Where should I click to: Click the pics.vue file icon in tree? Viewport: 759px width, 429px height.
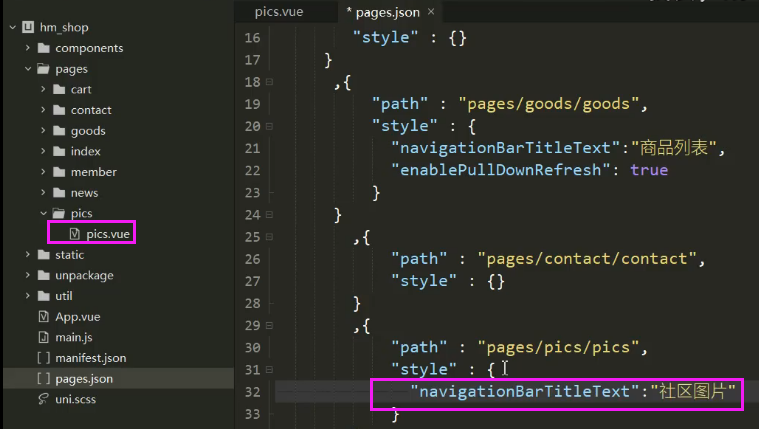coord(75,234)
